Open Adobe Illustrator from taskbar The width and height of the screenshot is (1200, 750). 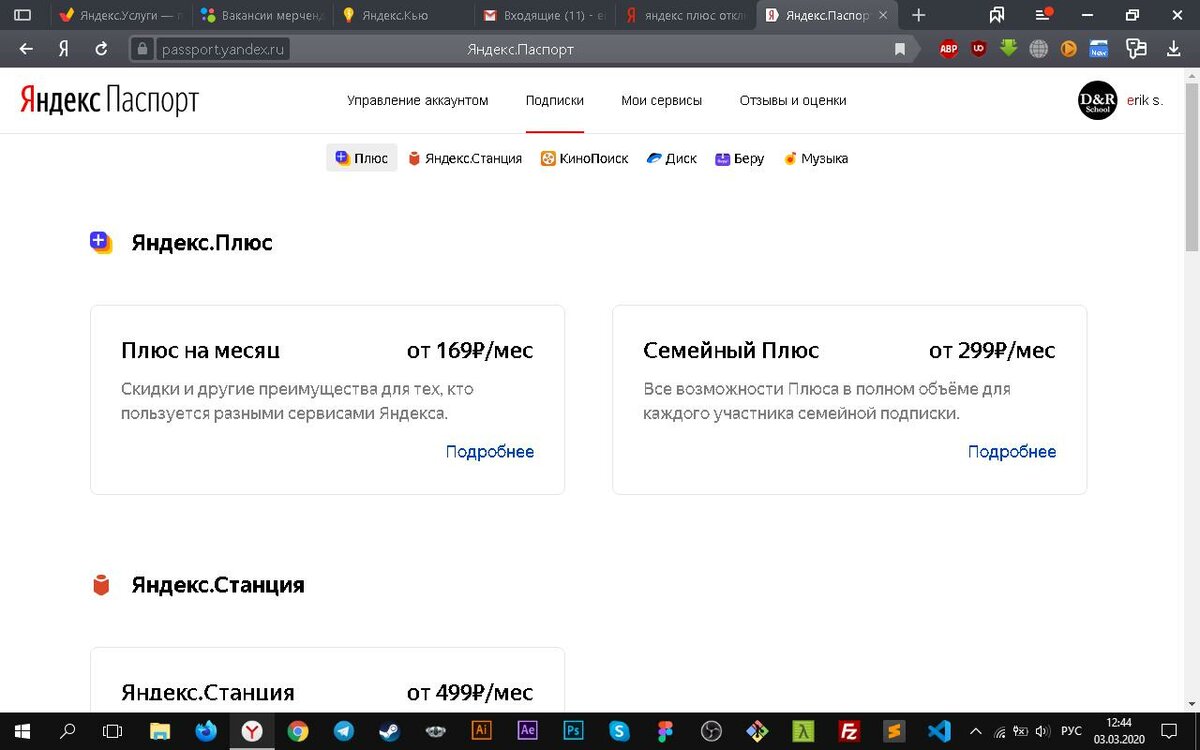tap(481, 730)
